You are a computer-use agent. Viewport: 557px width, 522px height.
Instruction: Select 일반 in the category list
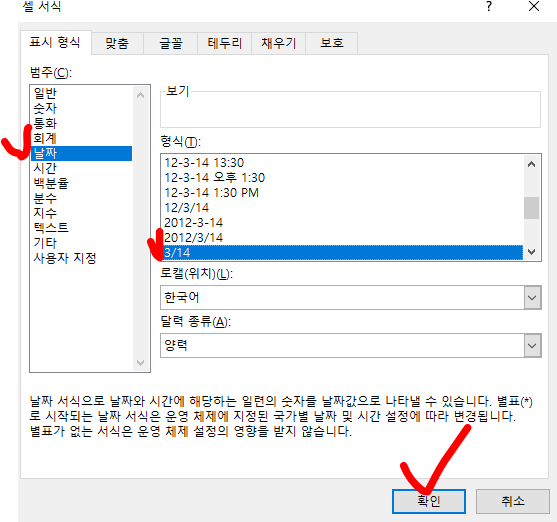click(81, 93)
